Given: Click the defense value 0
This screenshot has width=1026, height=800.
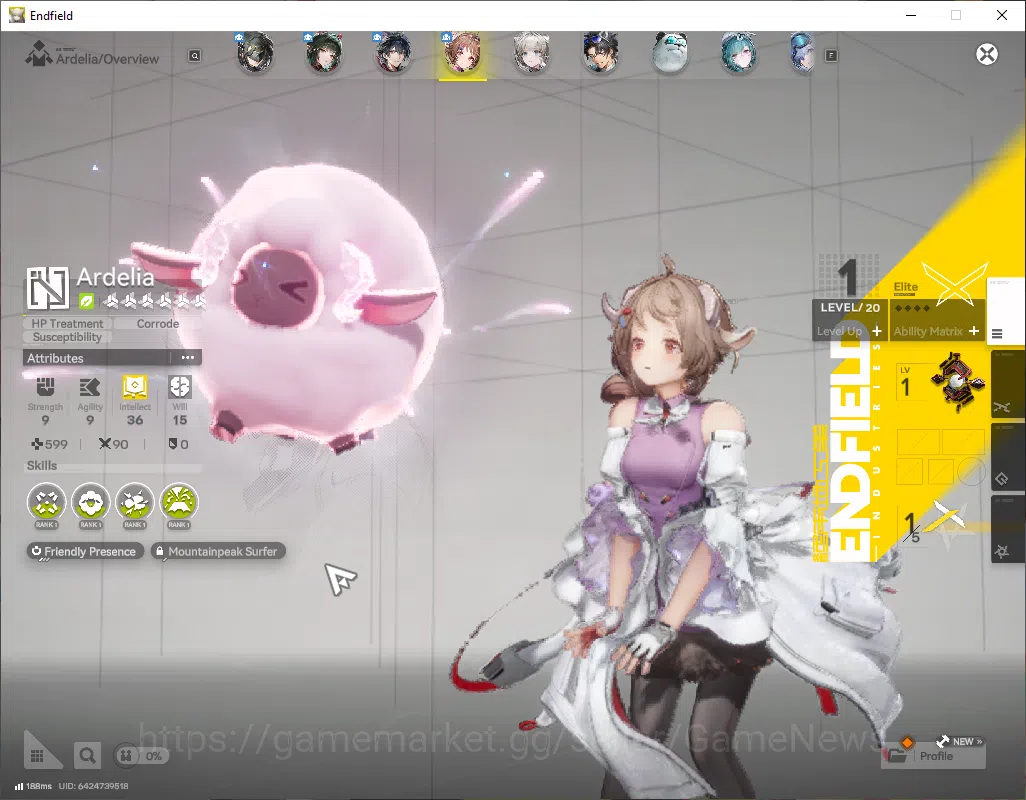Looking at the screenshot, I should coord(179,444).
